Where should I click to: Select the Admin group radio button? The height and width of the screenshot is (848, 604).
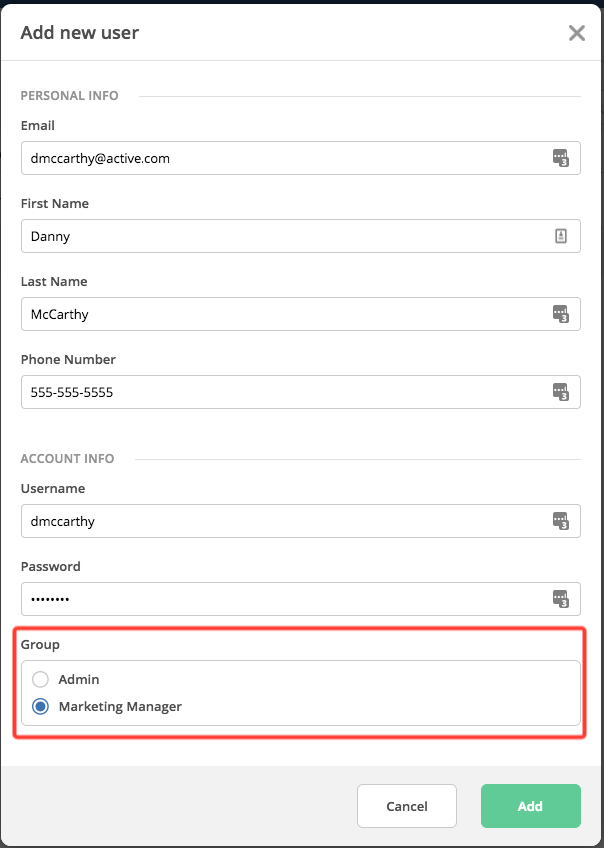pos(41,680)
